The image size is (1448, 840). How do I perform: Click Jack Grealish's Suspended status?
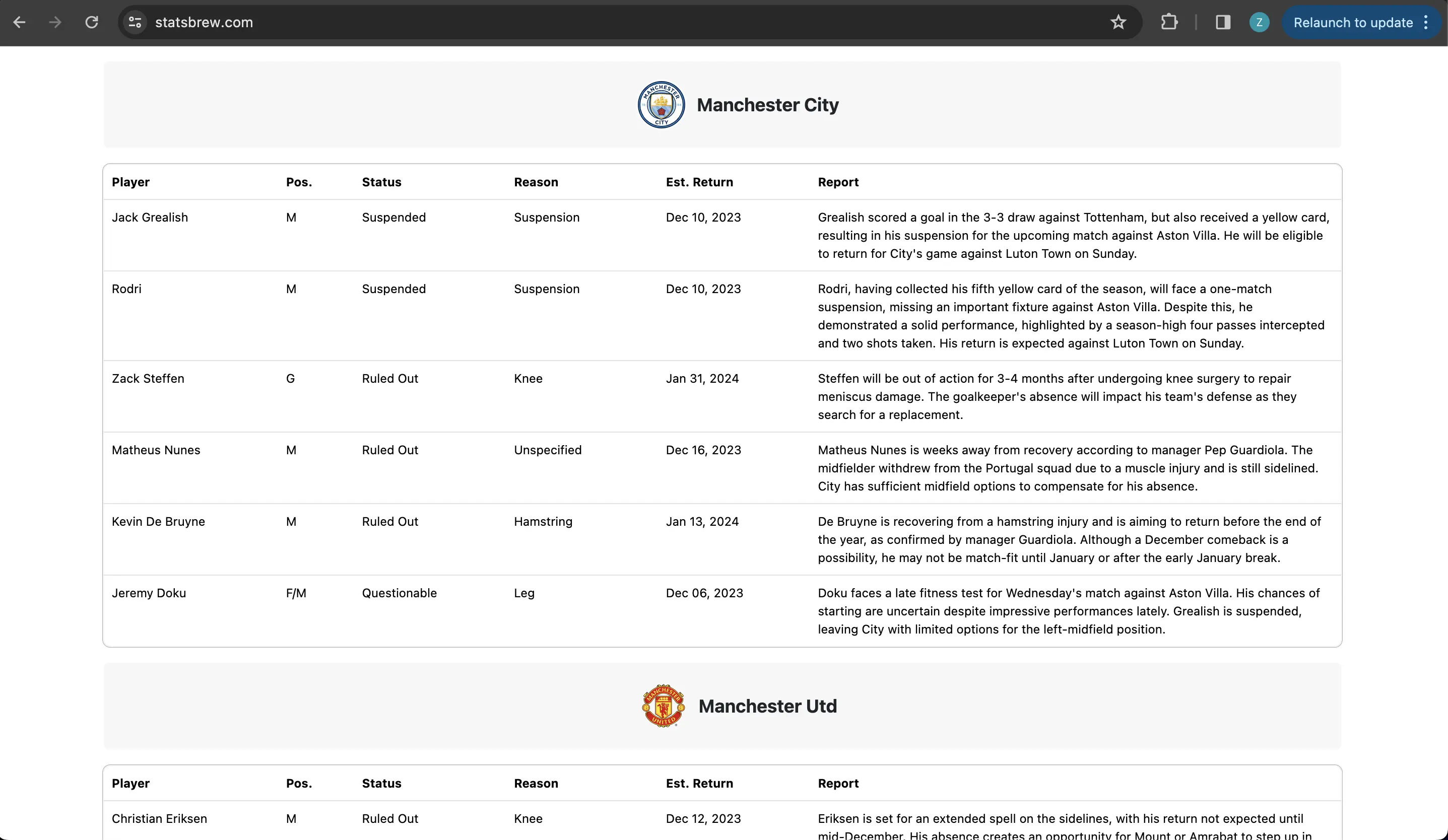coord(393,218)
